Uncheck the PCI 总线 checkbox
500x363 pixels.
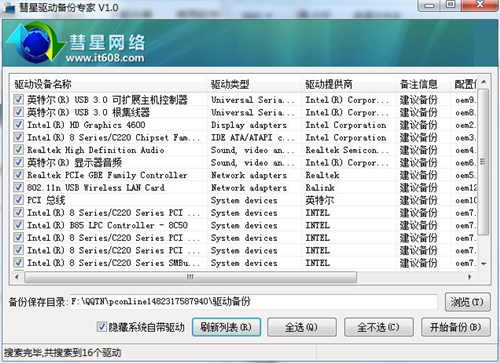tap(19, 200)
